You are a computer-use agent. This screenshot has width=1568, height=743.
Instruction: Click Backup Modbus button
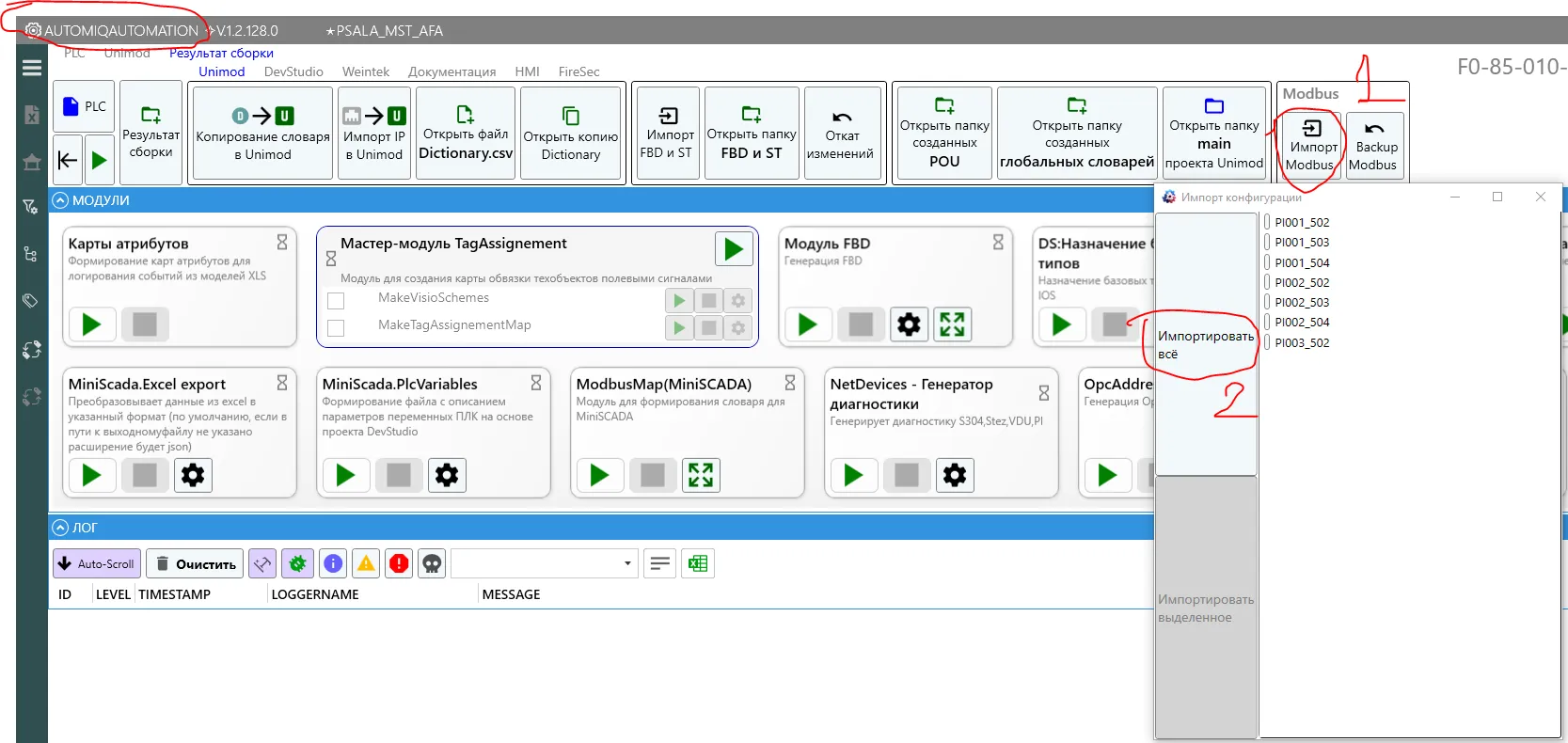(x=1374, y=145)
